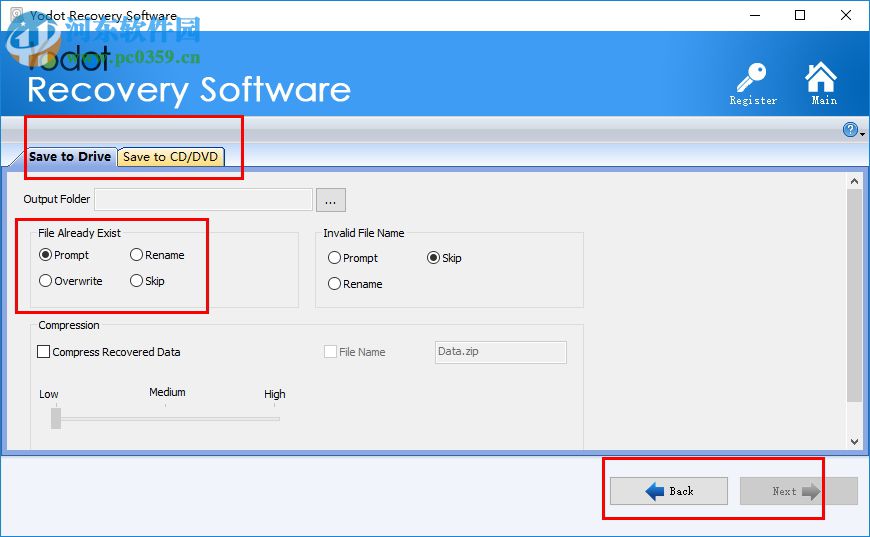Click the Output Folder text field
870x537 pixels.
[204, 200]
